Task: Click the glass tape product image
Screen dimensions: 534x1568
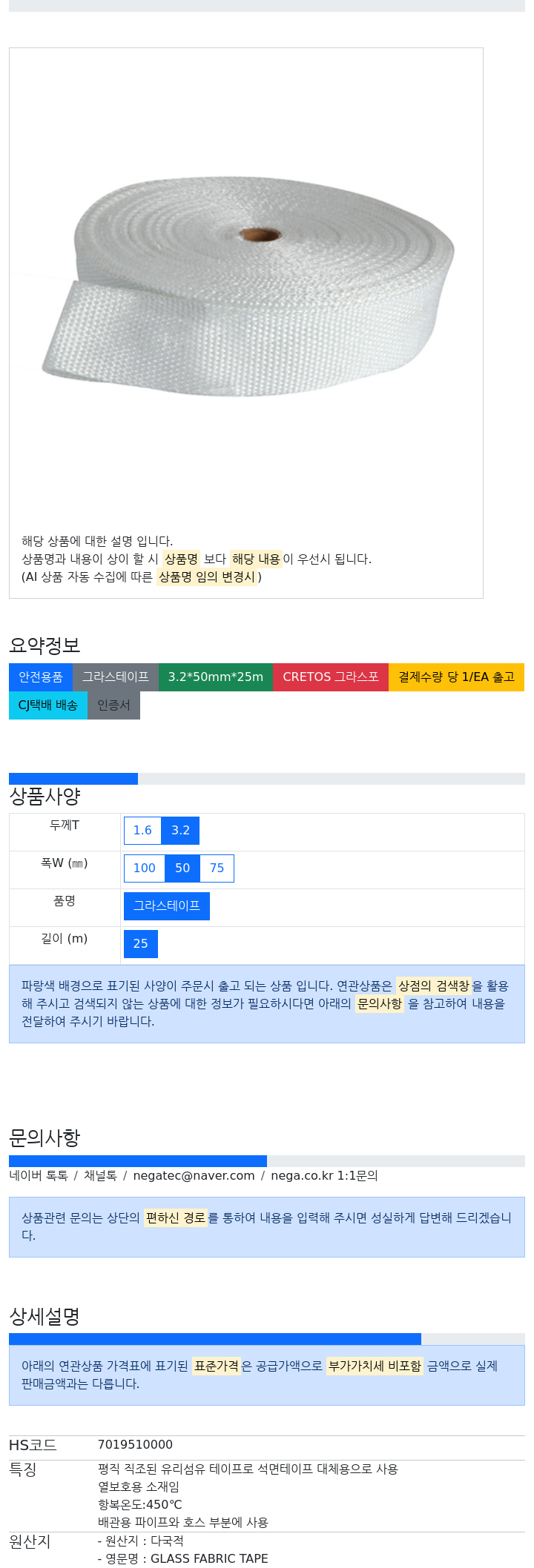Action: [248, 287]
